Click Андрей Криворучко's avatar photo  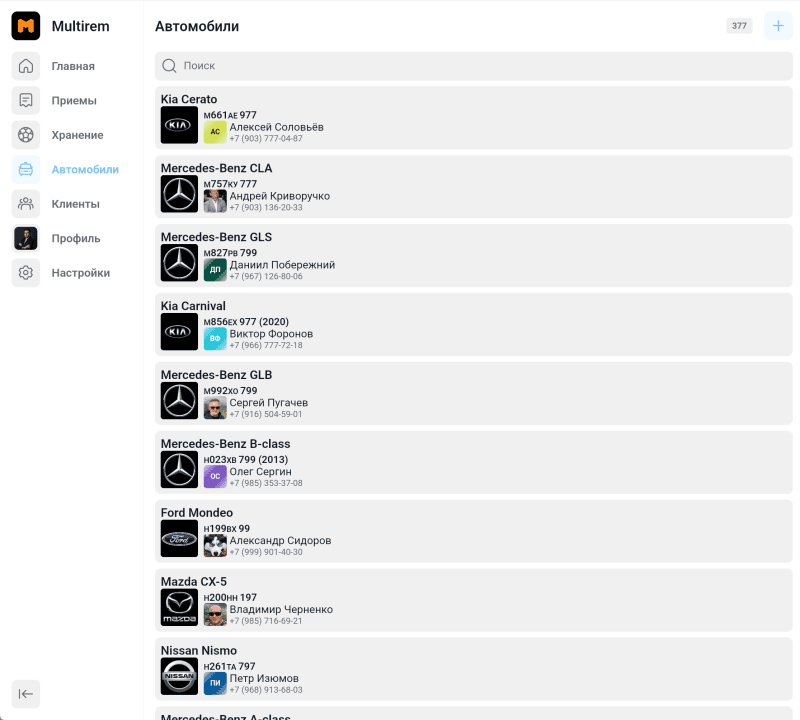[x=215, y=201]
